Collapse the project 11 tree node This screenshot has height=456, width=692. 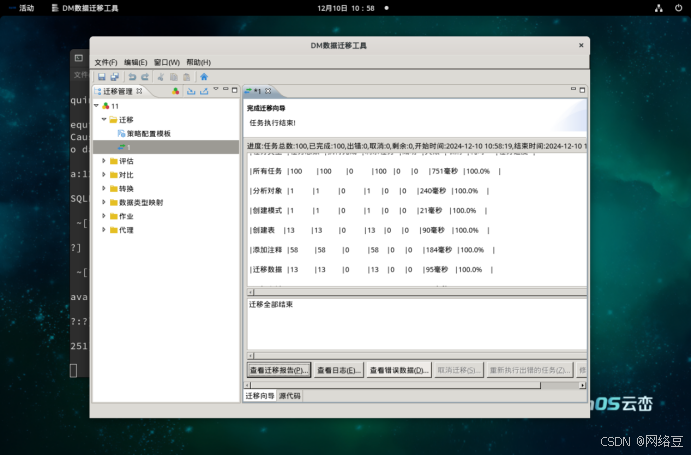point(96,106)
